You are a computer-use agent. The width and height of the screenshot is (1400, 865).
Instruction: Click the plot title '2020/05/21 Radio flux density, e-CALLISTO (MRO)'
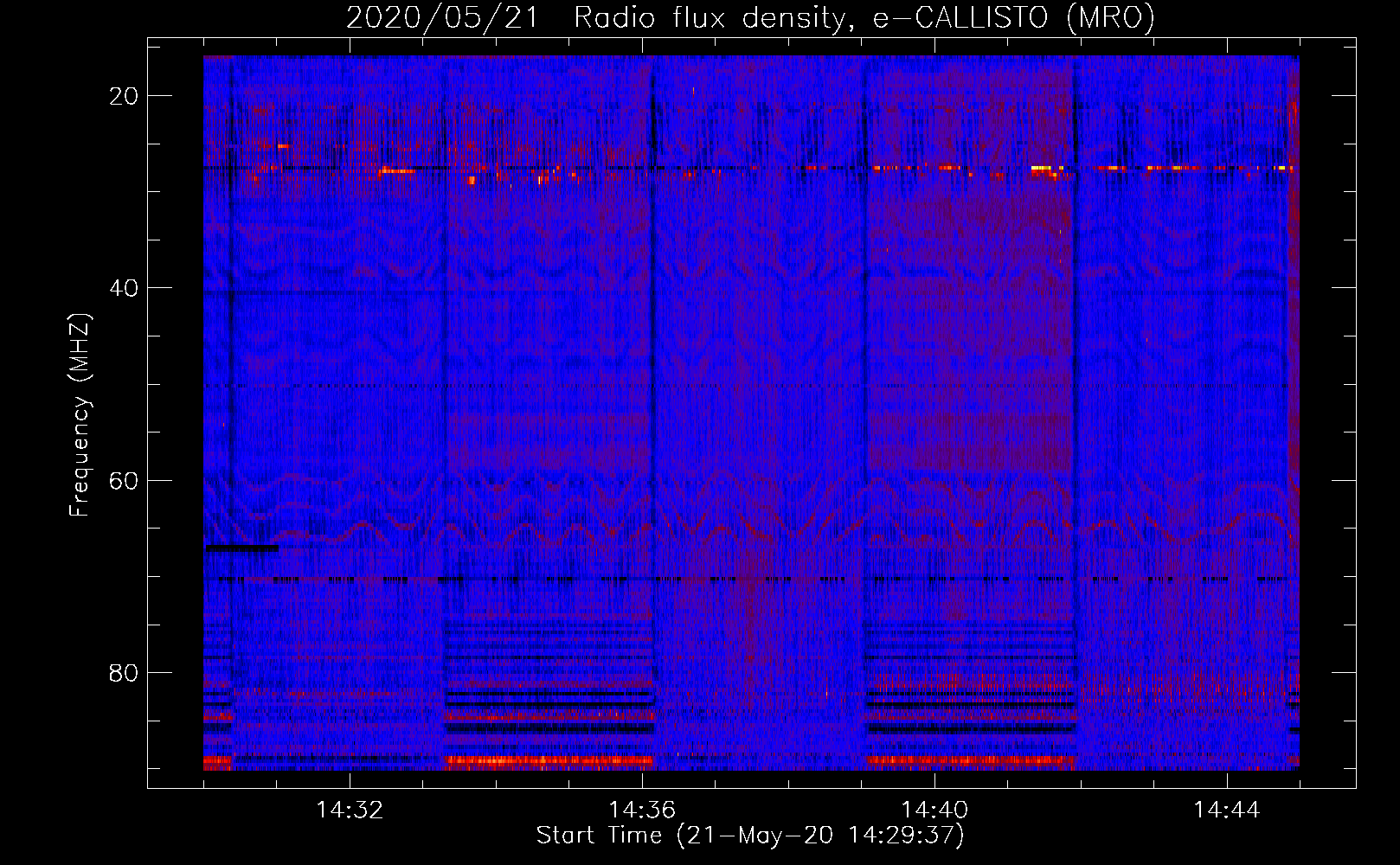[x=750, y=17]
